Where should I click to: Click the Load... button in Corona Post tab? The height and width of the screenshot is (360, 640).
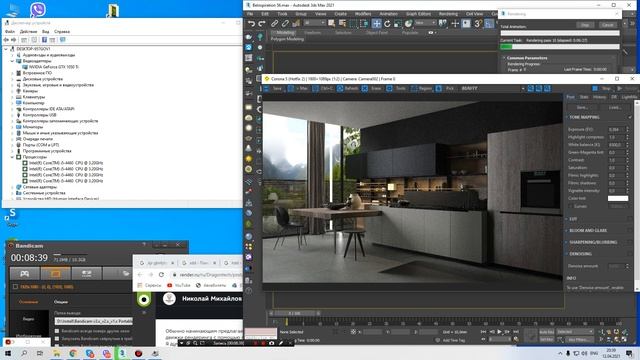click(x=615, y=107)
